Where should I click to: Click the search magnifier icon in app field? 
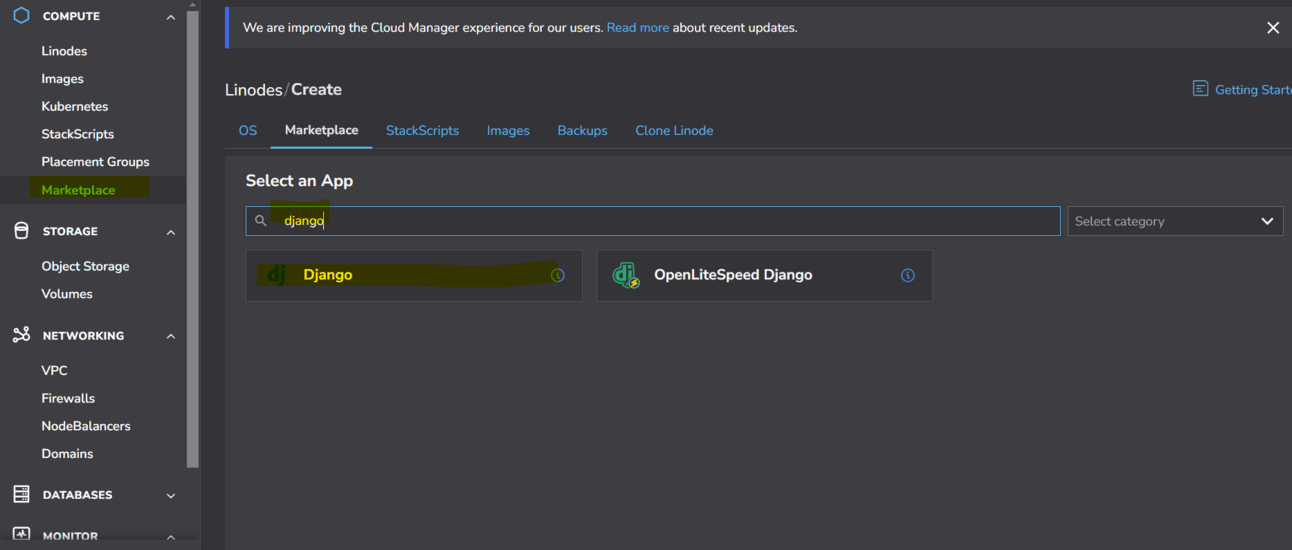[x=261, y=221]
